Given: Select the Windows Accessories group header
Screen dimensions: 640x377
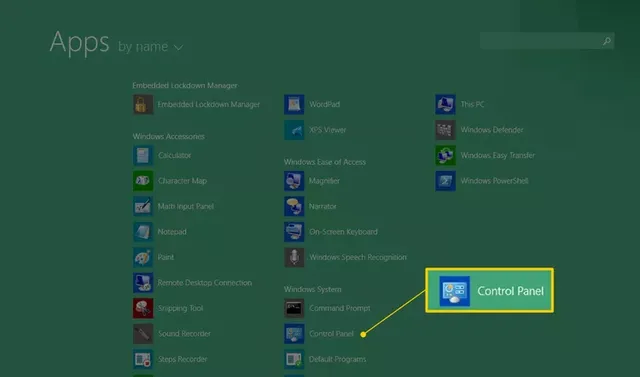Looking at the screenshot, I should tap(169, 136).
